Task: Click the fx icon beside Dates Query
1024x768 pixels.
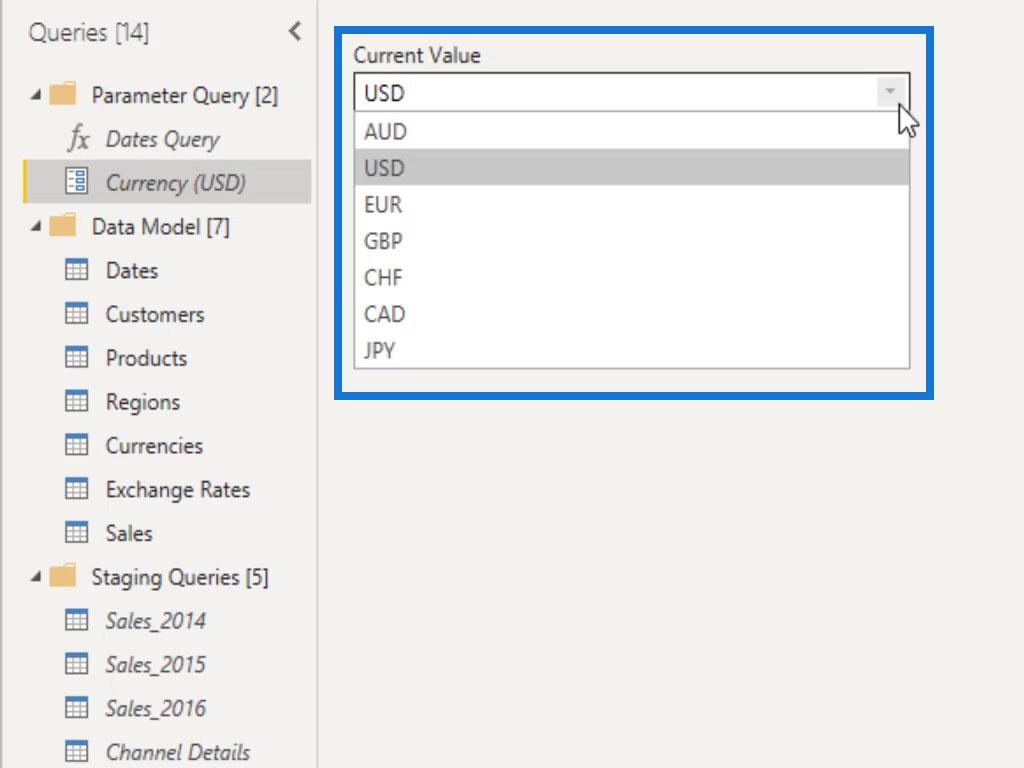Action: click(x=78, y=139)
